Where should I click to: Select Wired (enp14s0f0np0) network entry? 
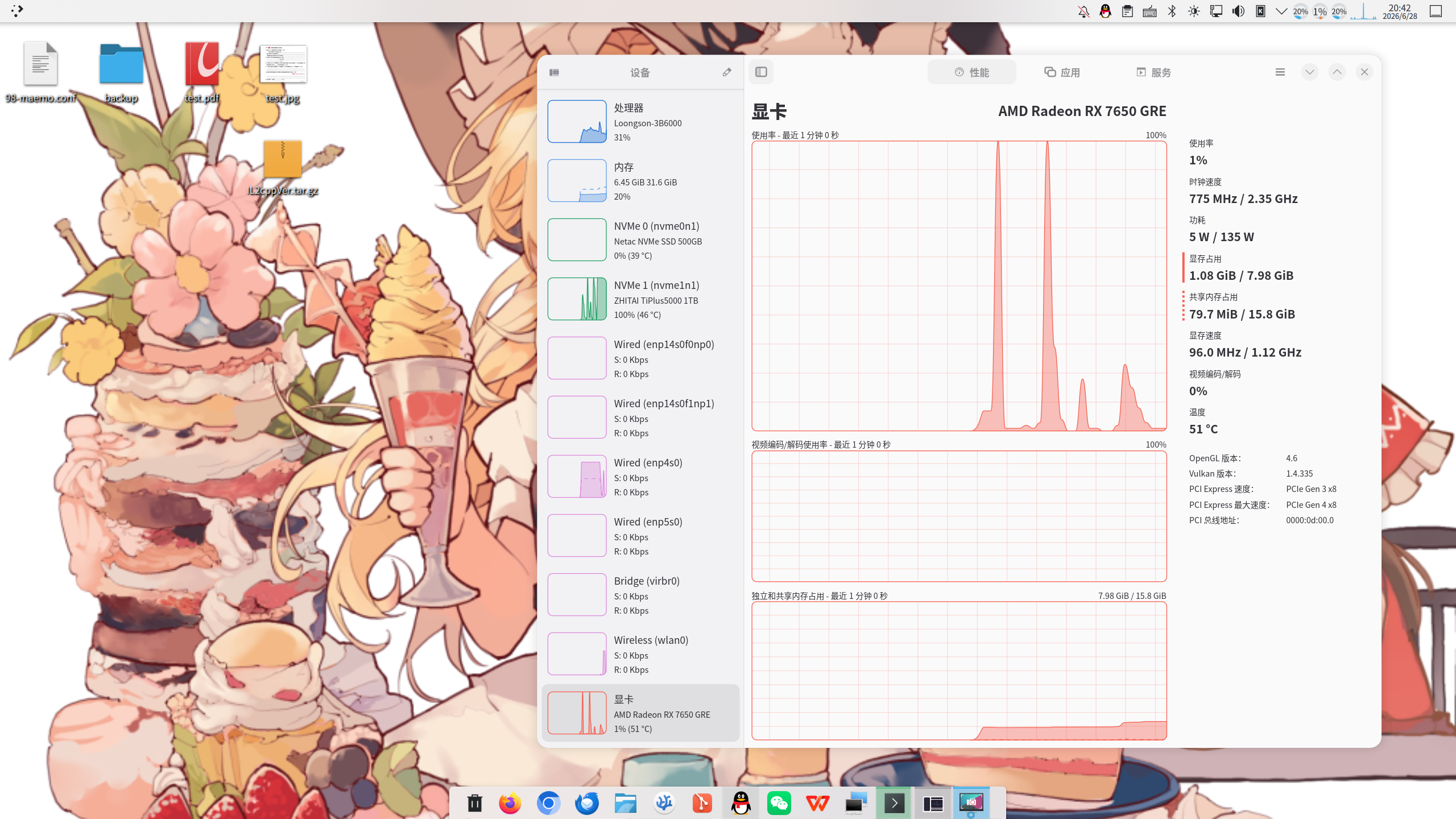pyautogui.click(x=640, y=358)
